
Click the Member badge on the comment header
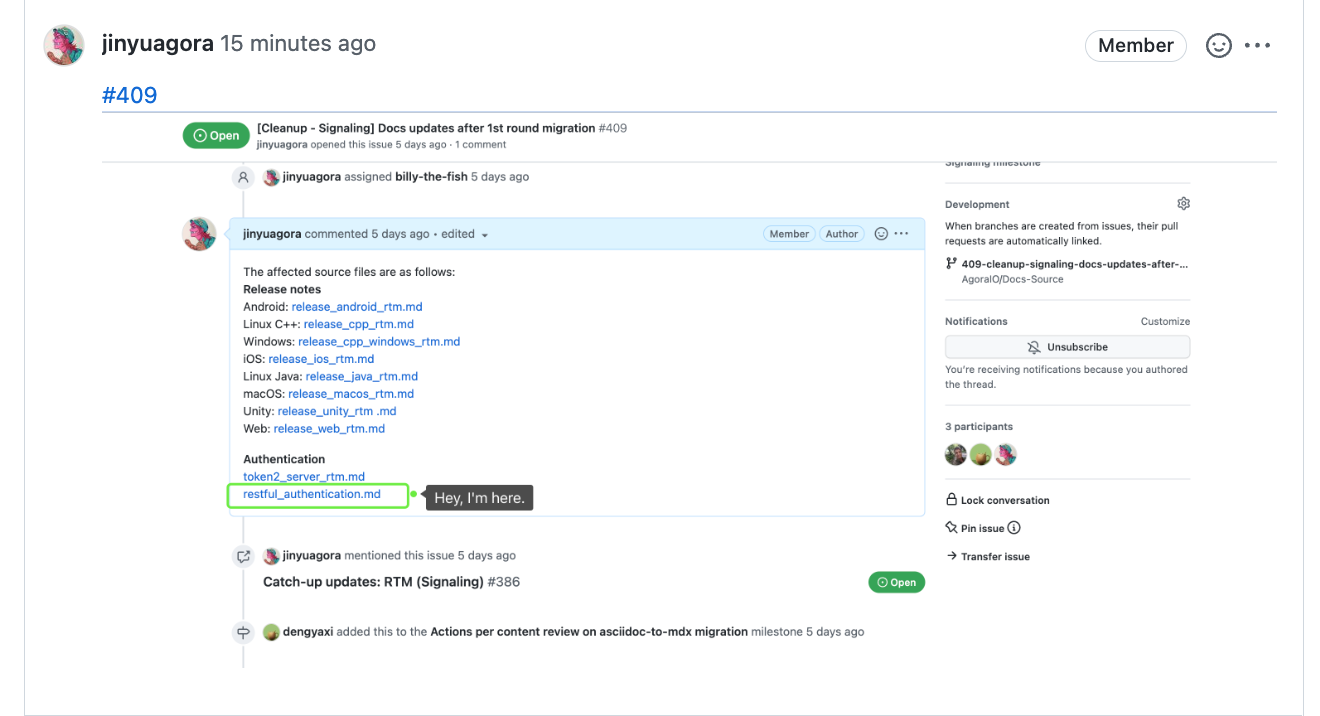(x=789, y=233)
